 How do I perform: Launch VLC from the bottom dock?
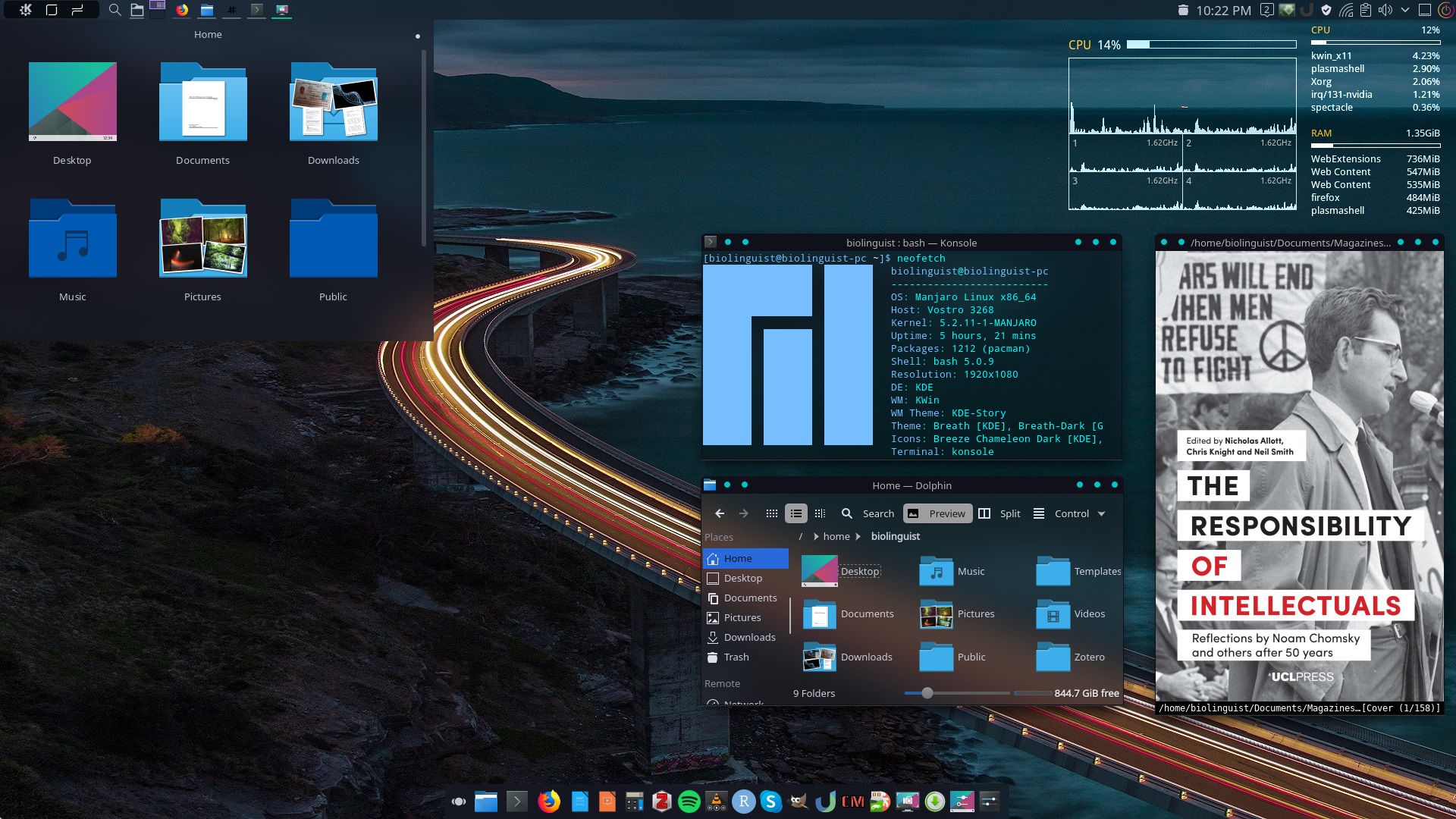pyautogui.click(x=716, y=801)
